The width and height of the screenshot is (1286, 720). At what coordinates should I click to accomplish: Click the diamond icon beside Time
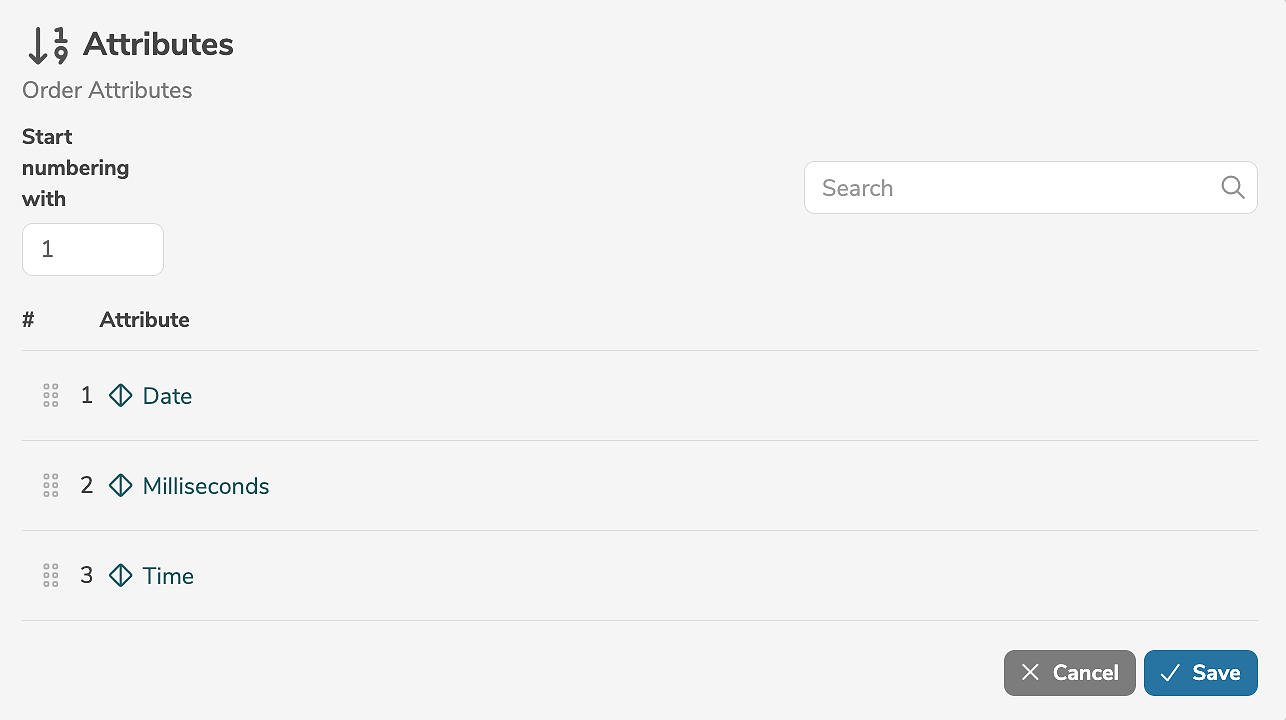click(x=121, y=576)
